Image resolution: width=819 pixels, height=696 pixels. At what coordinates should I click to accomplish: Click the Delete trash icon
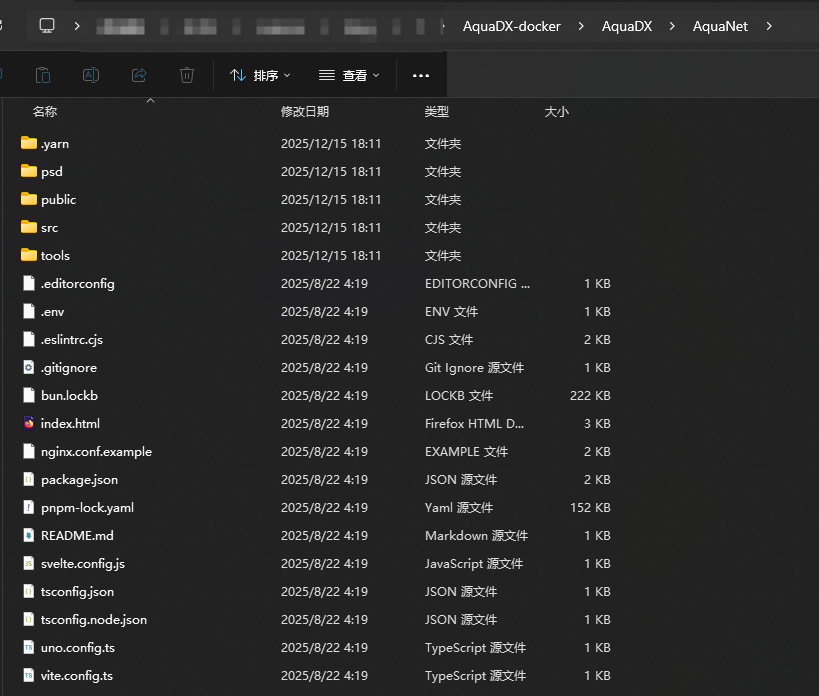coord(186,75)
